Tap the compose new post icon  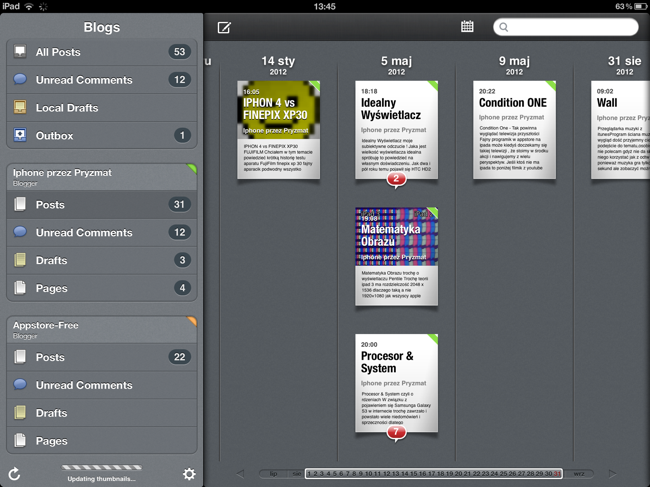(224, 27)
